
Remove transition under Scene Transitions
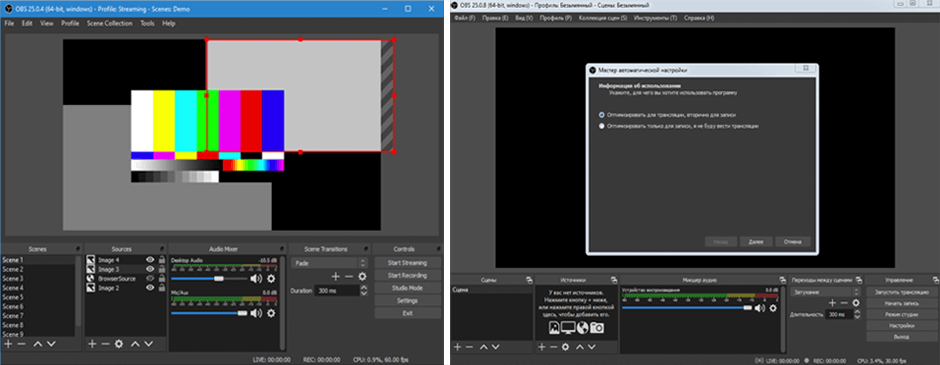(x=349, y=276)
